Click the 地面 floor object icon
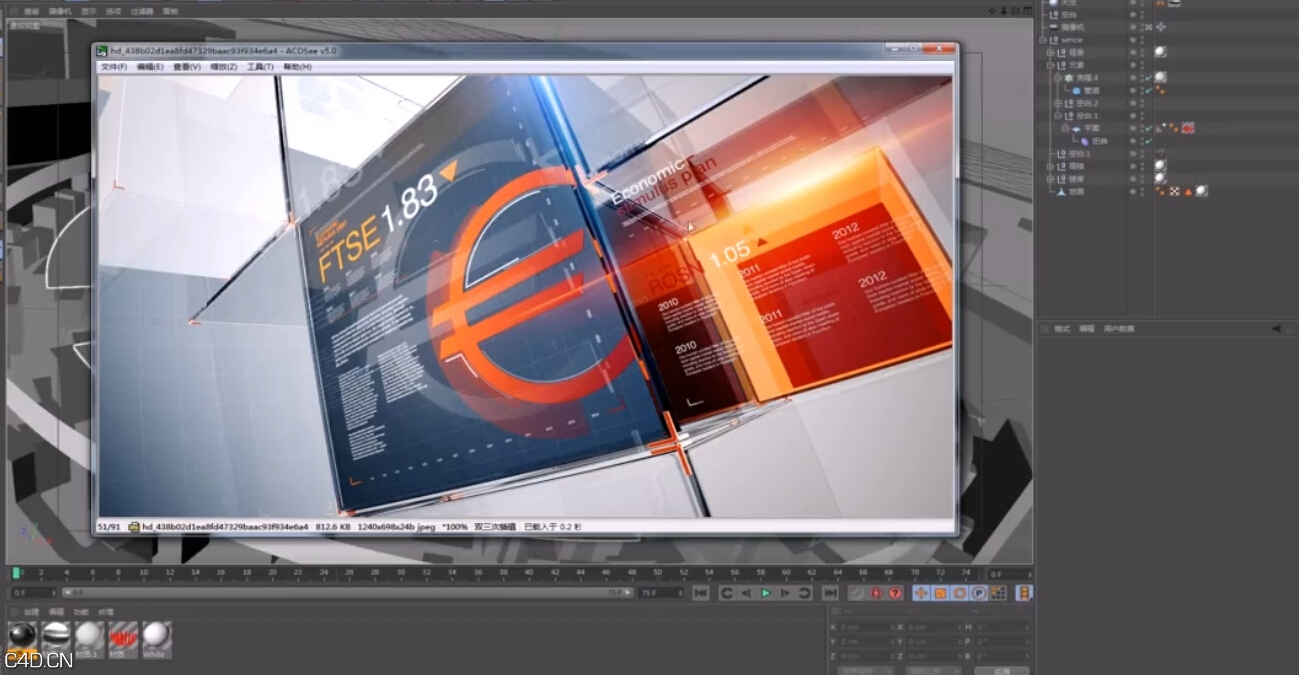Screen dimensions: 1299x675 click(x=1062, y=191)
